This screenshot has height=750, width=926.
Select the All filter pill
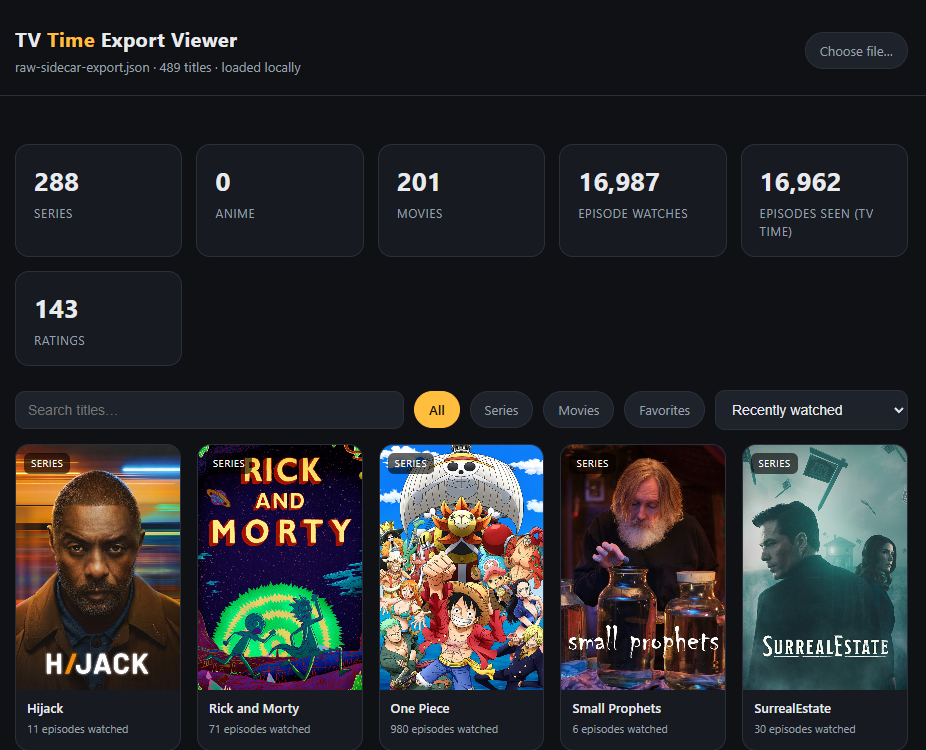tap(437, 410)
